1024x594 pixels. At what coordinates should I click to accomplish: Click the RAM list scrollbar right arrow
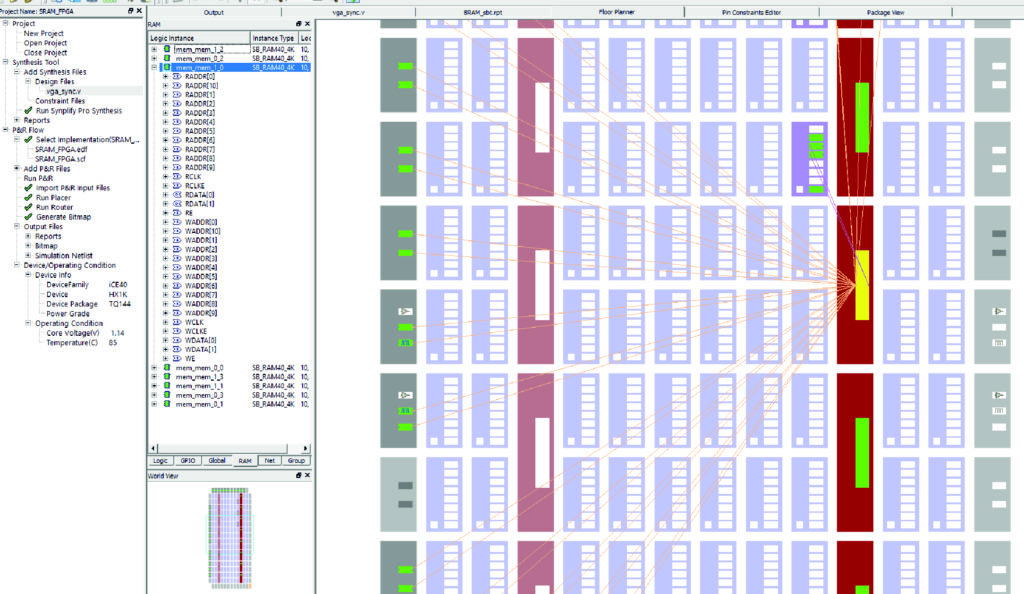click(x=306, y=448)
